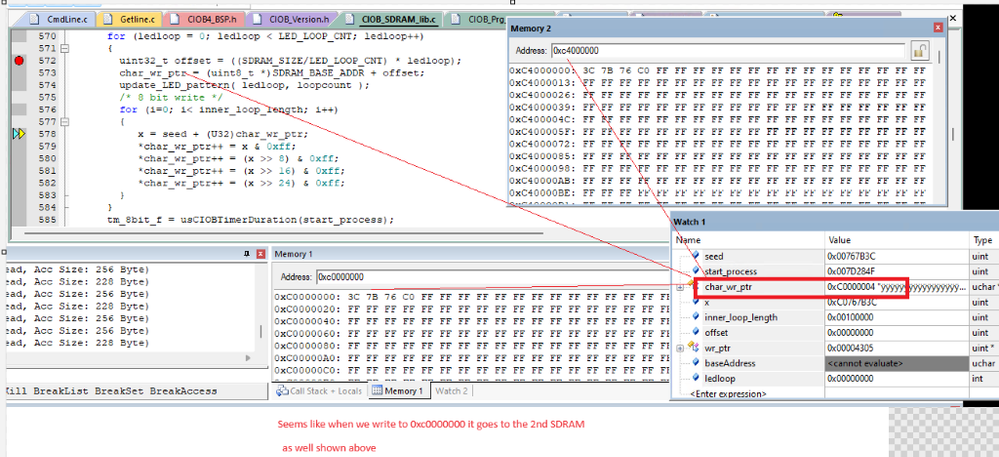Click the CIOB_Version.h tab file icon
Viewport: 999px width, 457px height.
coord(259,19)
